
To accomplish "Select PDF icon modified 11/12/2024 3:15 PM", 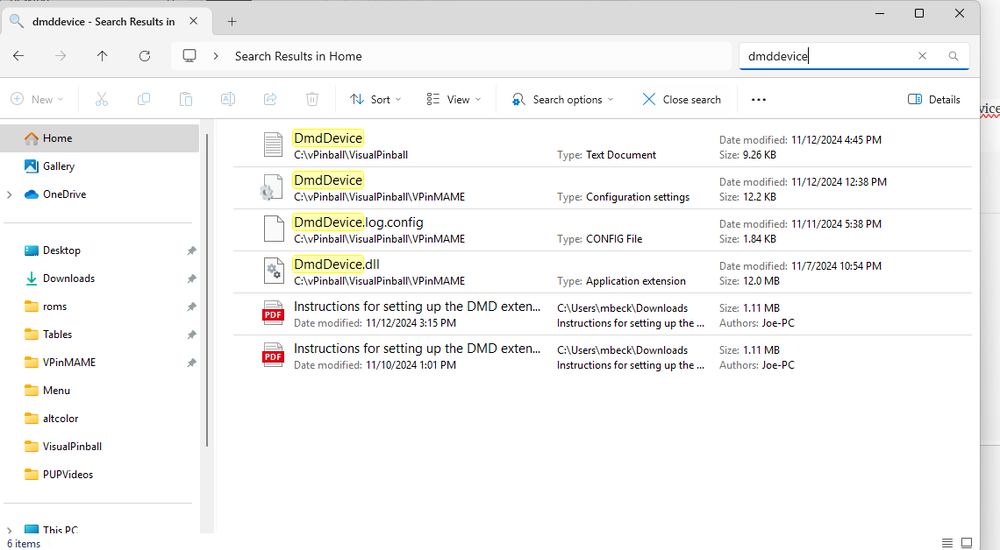I will (x=273, y=313).
